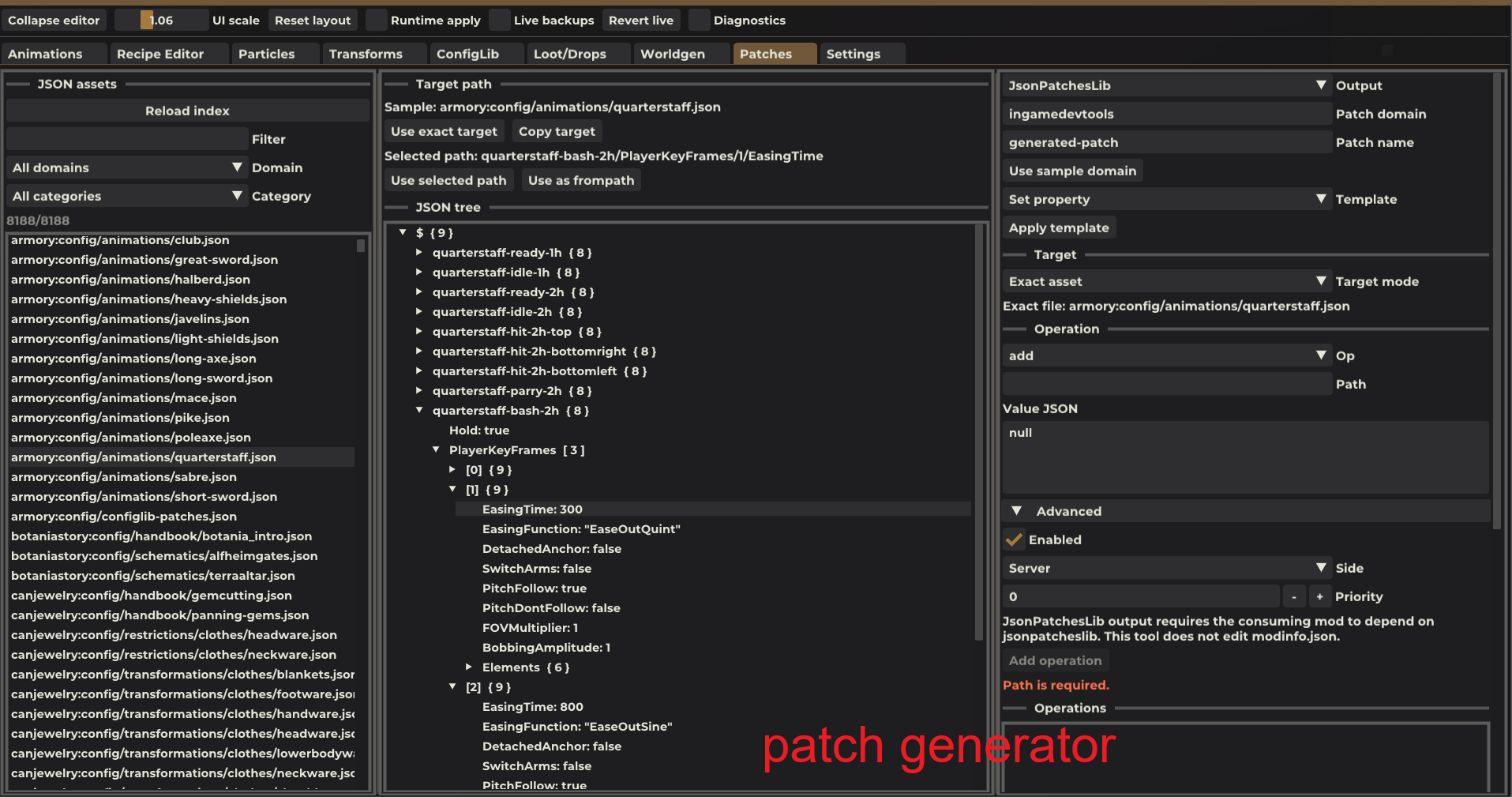Click the Collapse editor button

tap(54, 20)
